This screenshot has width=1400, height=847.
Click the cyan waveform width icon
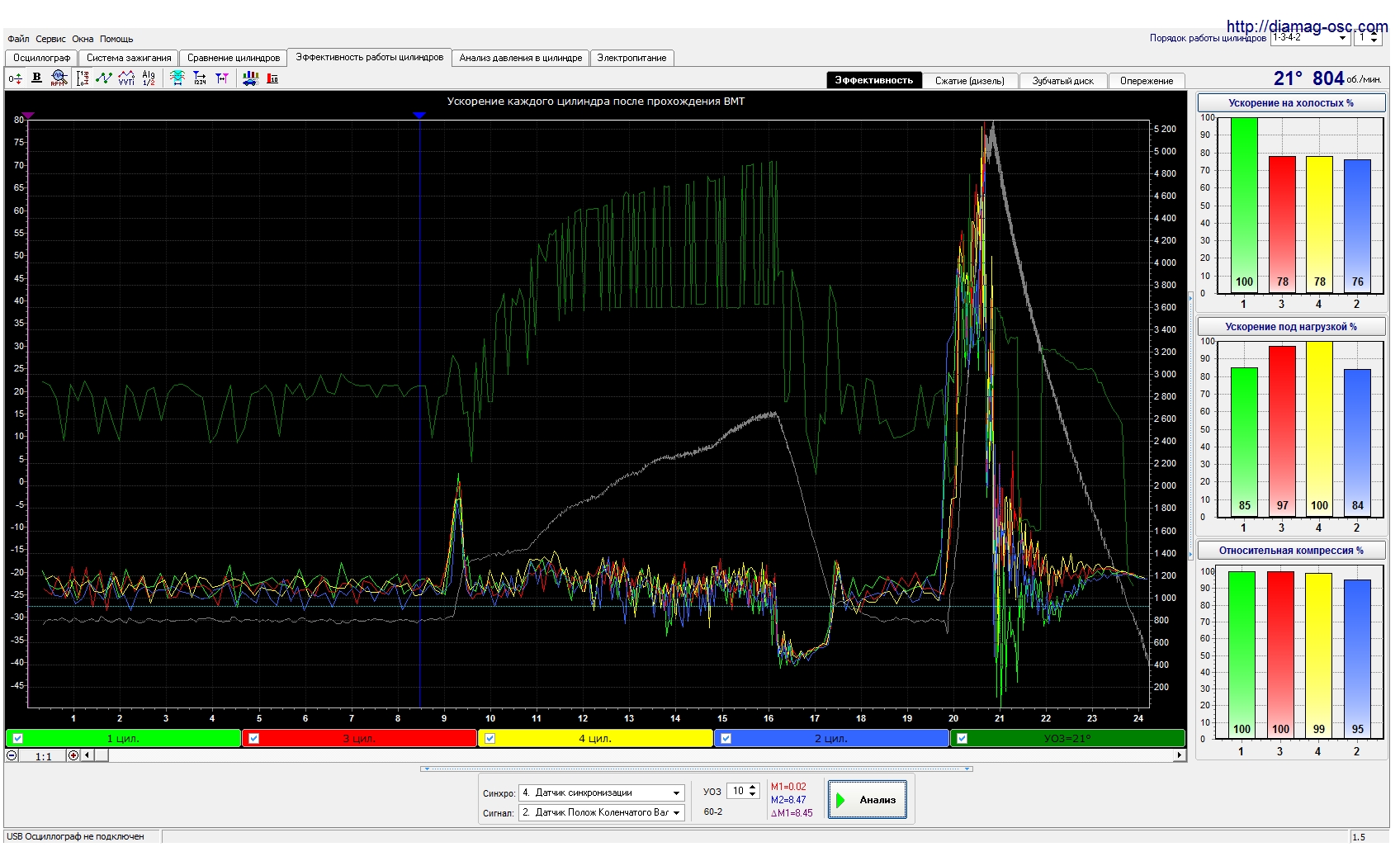point(177,78)
